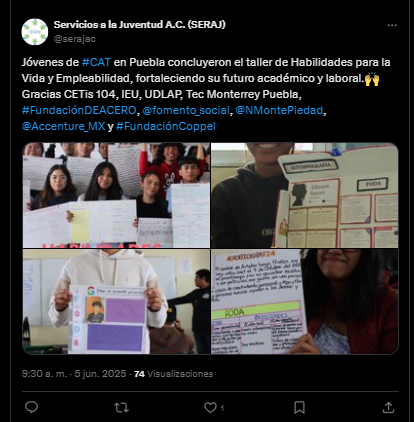Repost this tweet with the retweet icon

[121, 407]
